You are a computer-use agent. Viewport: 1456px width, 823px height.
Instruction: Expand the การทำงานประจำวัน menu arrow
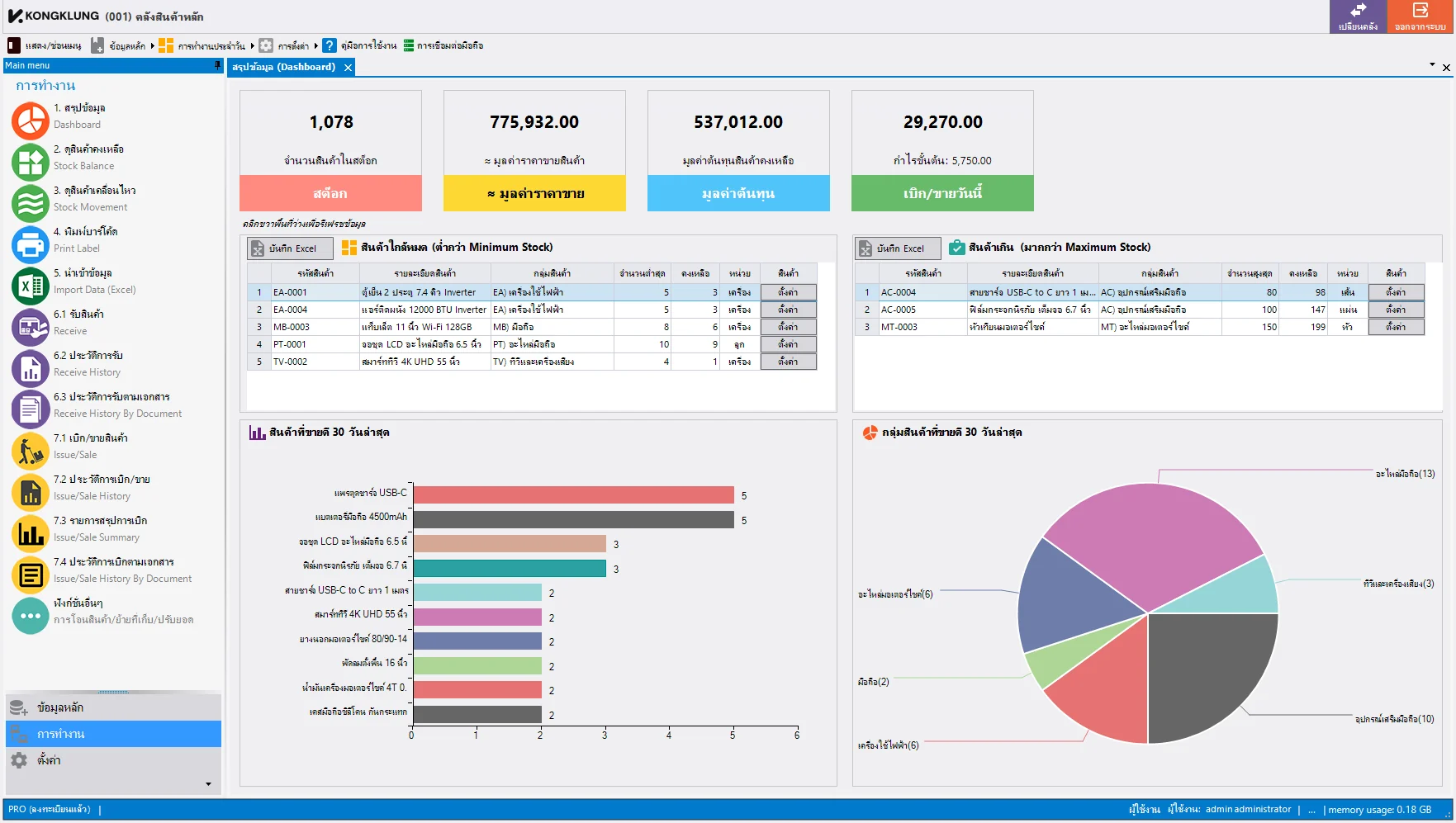tap(253, 45)
